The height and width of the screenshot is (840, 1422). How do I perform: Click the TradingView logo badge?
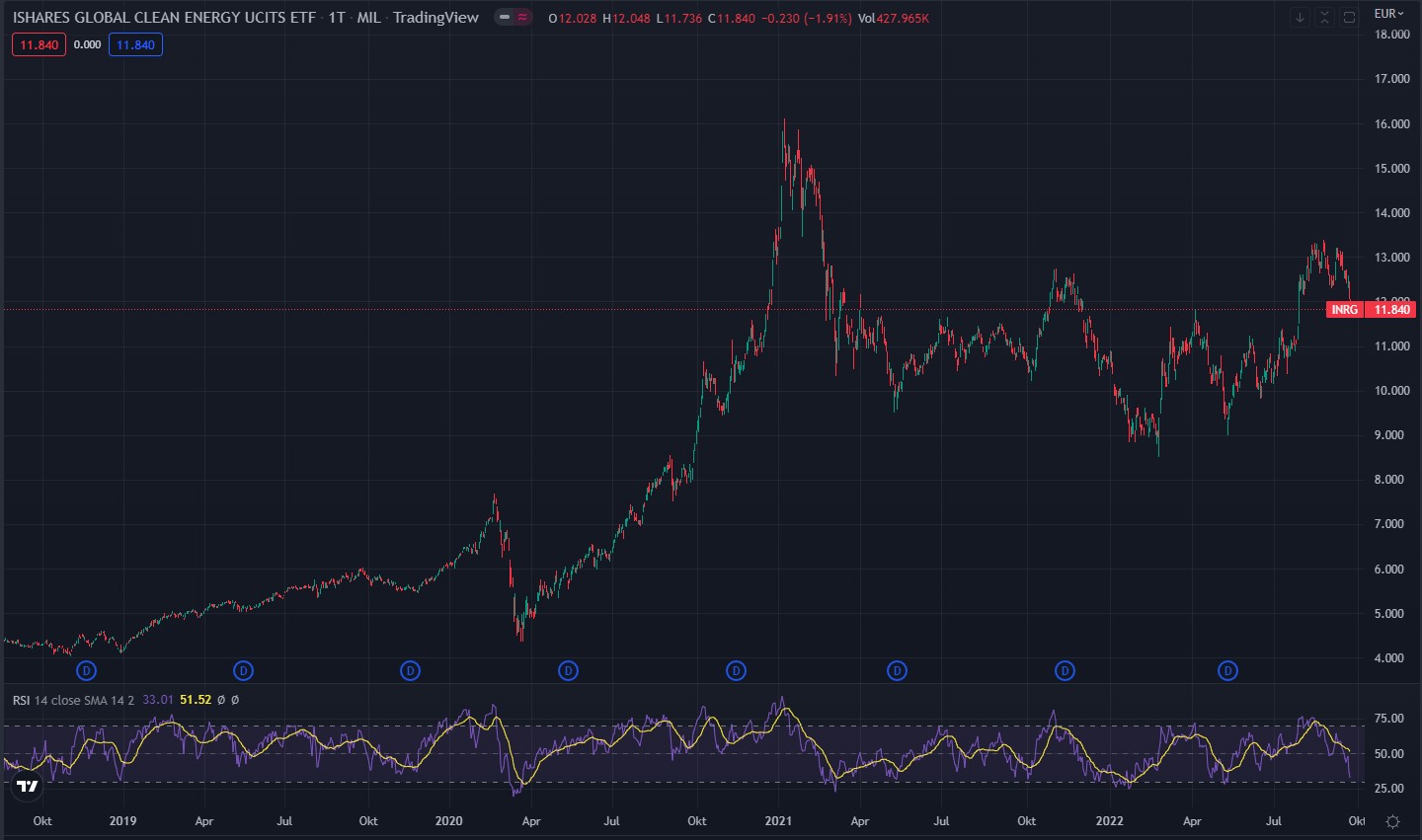[x=28, y=786]
